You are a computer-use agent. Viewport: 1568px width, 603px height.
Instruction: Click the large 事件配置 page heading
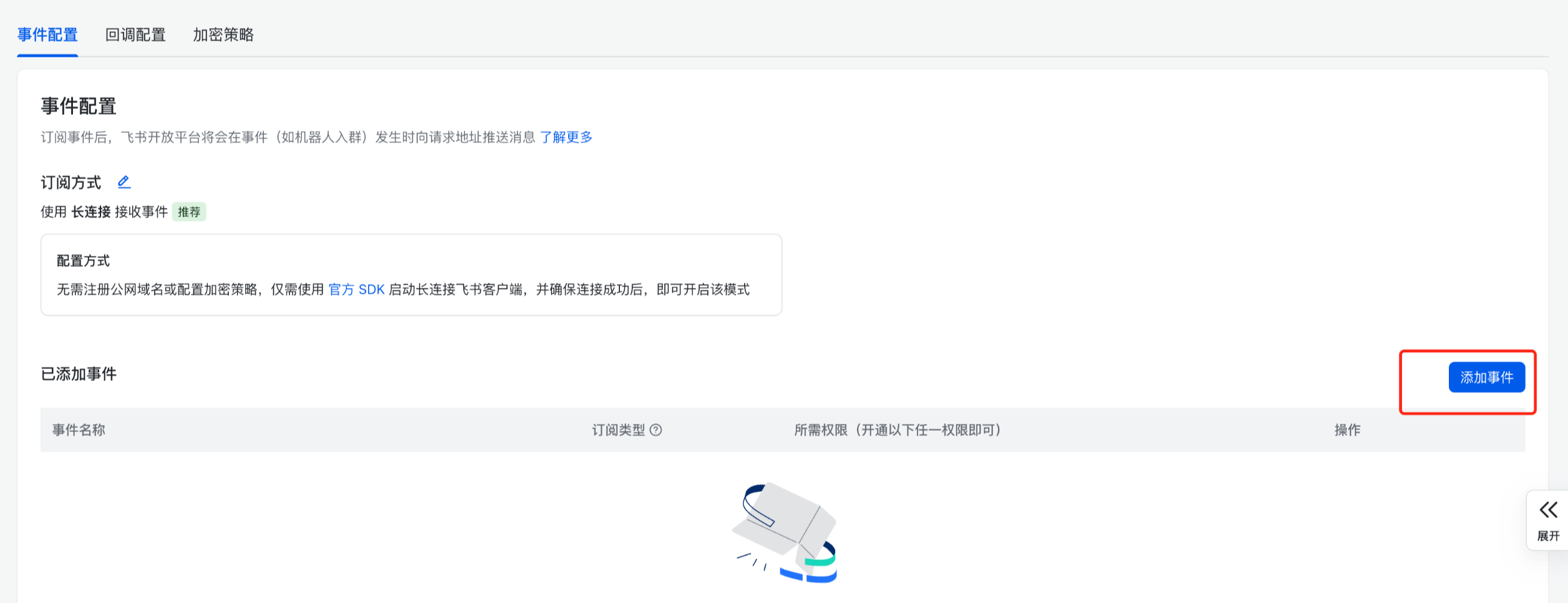79,106
